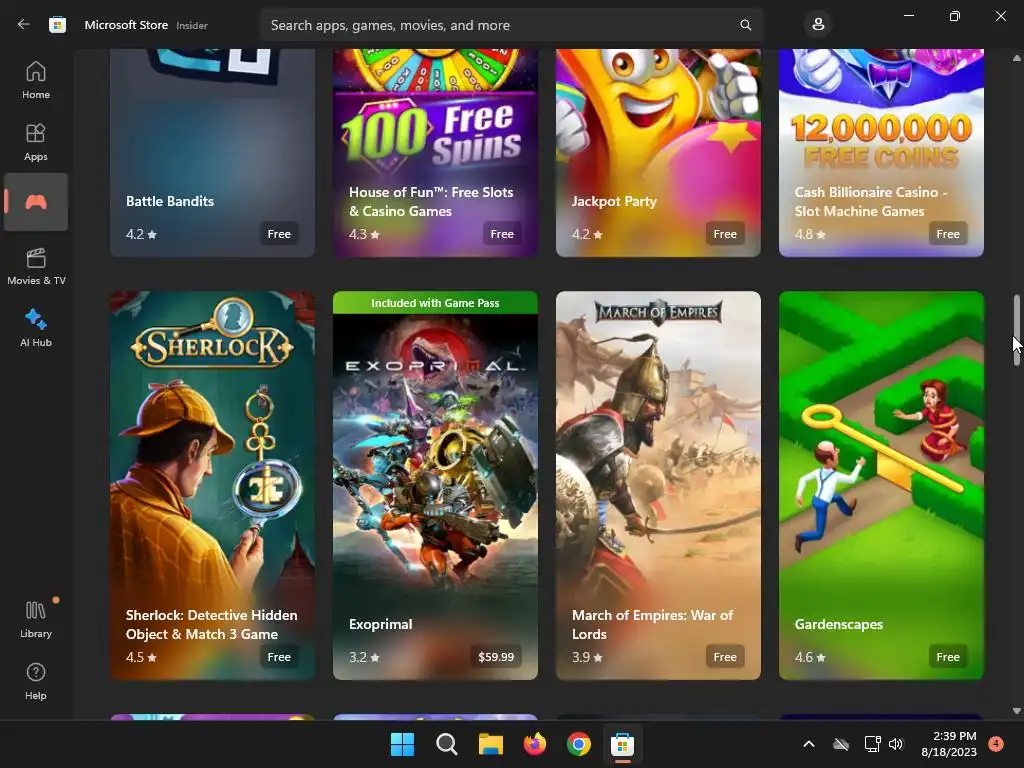The image size is (1024, 768).
Task: Open House of Fun Free Slots card
Action: pos(436,153)
